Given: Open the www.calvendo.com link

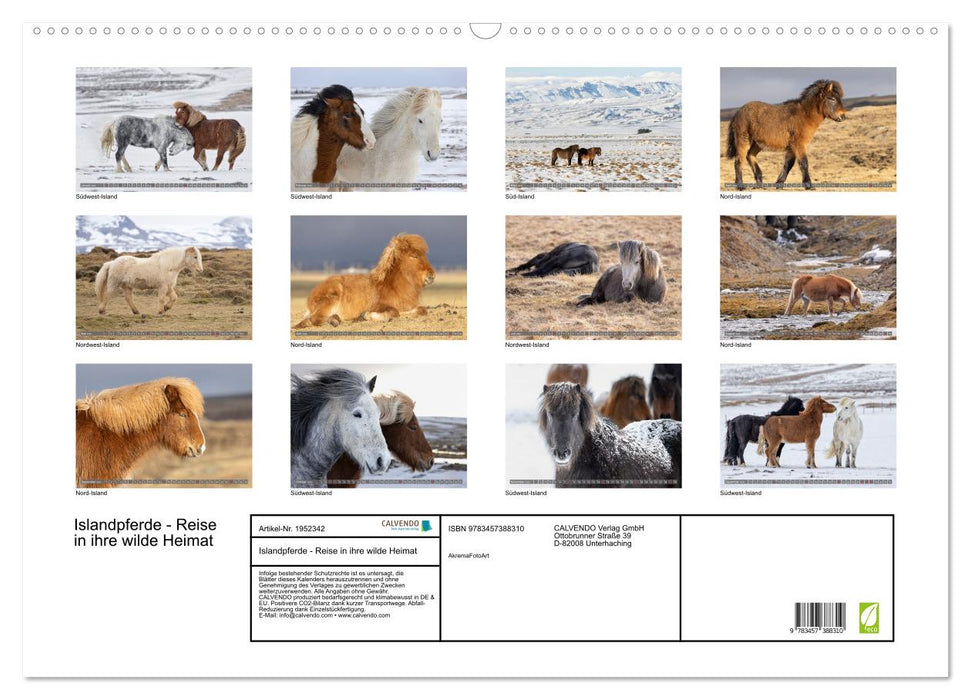Looking at the screenshot, I should [x=364, y=617].
